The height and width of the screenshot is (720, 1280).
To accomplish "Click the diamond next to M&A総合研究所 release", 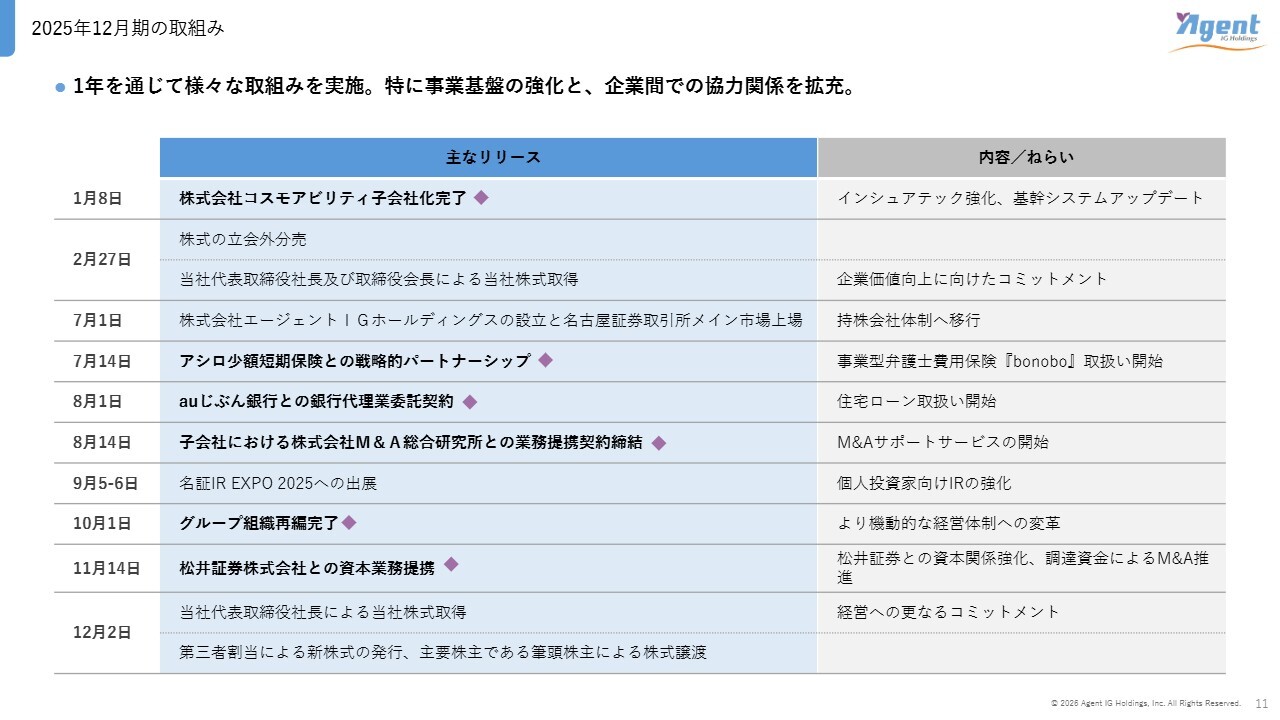I will click(658, 443).
